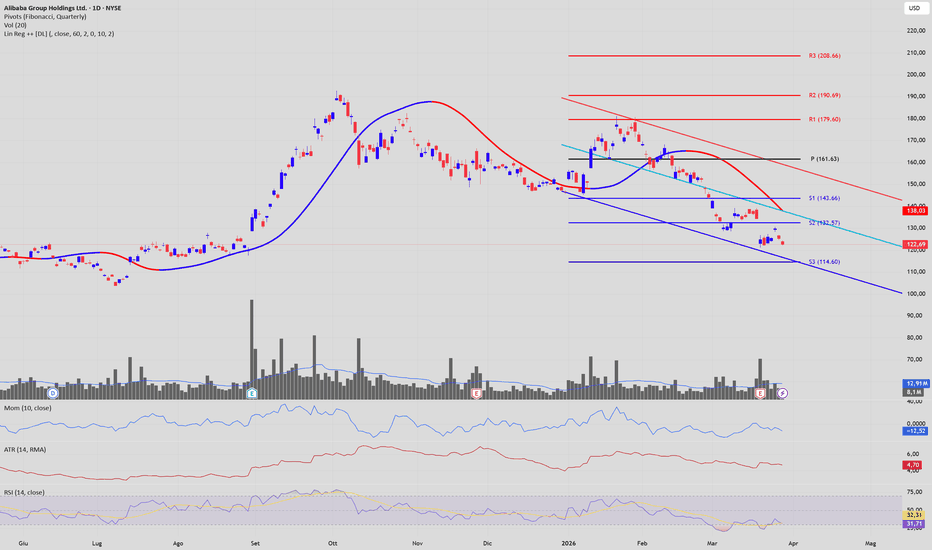Open the blue earnings marker near Set
Viewport: 932px width, 550px height.
[252, 393]
